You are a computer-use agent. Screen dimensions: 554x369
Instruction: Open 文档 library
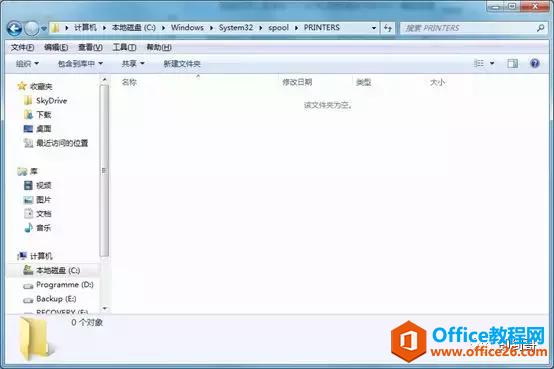(44, 214)
